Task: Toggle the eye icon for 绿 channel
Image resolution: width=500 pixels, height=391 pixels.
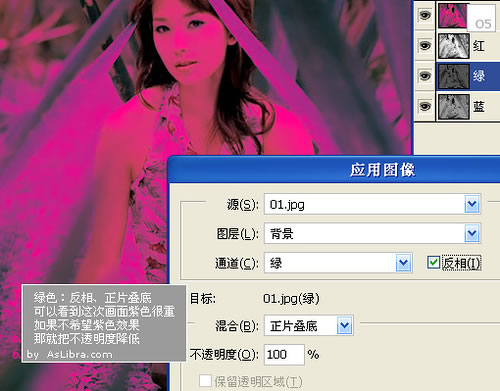Action: pos(425,76)
